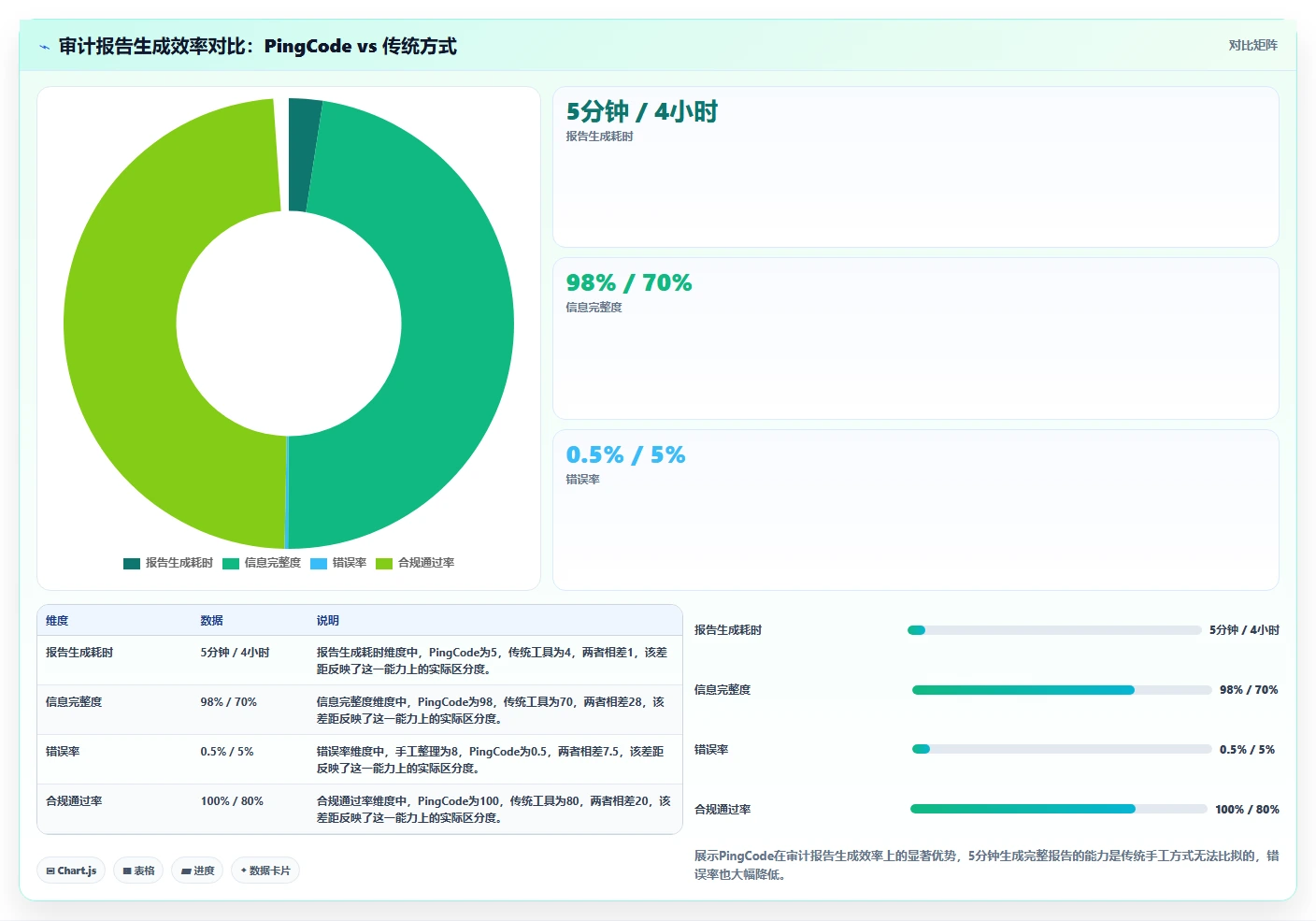
Task: Click the 说明 column header
Action: tap(327, 621)
